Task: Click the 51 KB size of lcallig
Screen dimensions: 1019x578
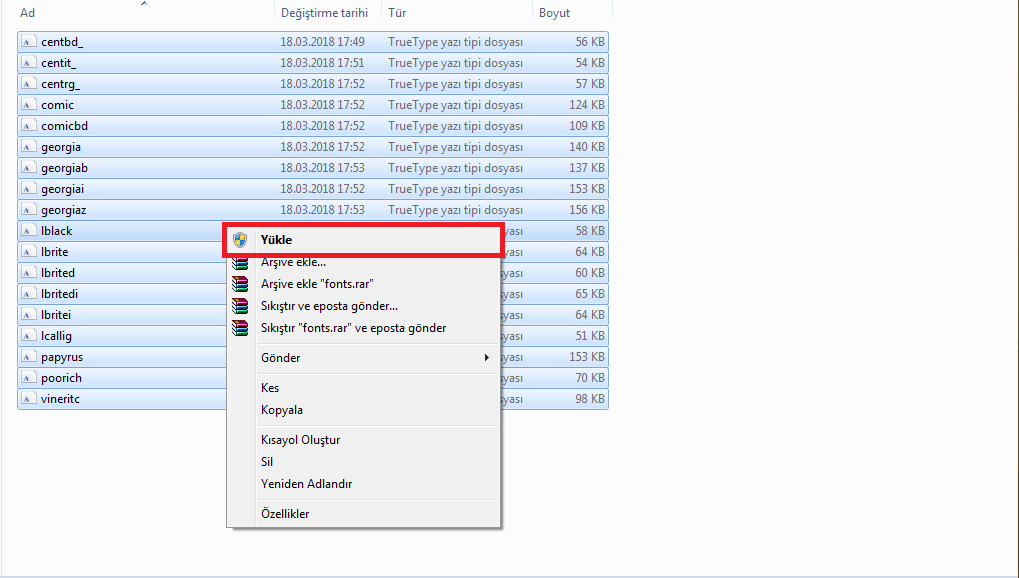Action: tap(590, 335)
